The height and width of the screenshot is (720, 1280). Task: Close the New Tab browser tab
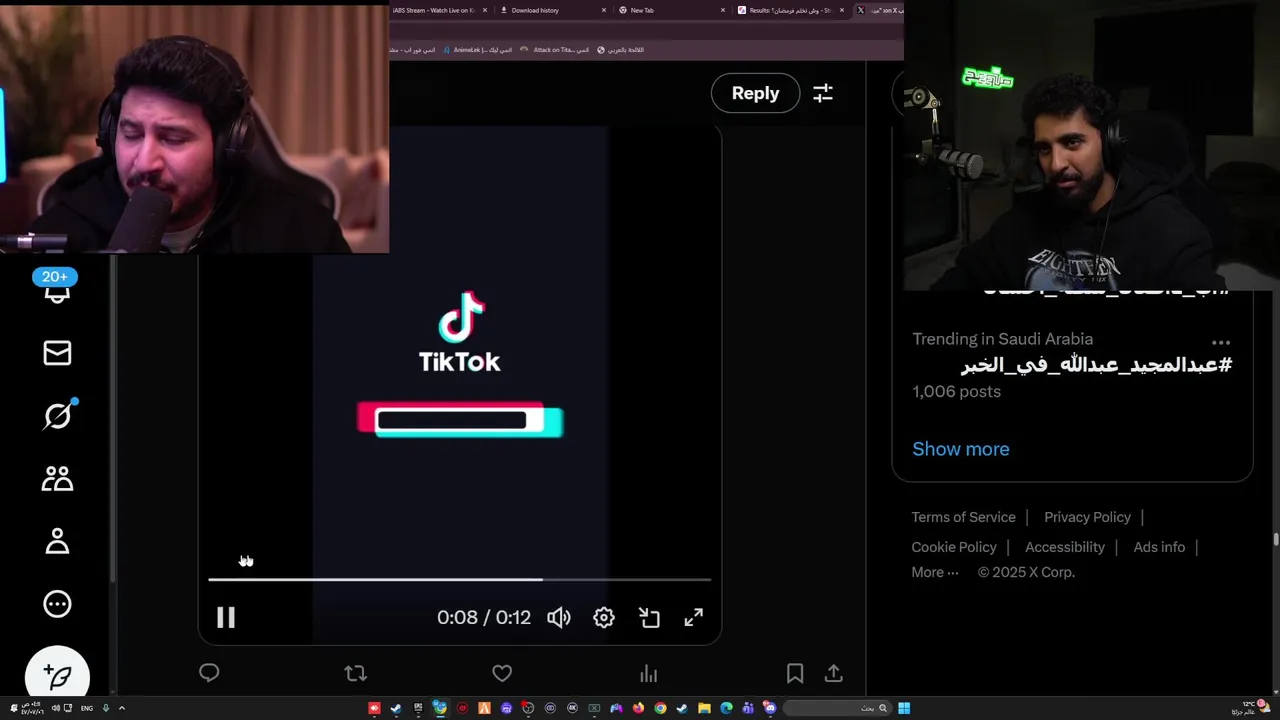pyautogui.click(x=723, y=10)
